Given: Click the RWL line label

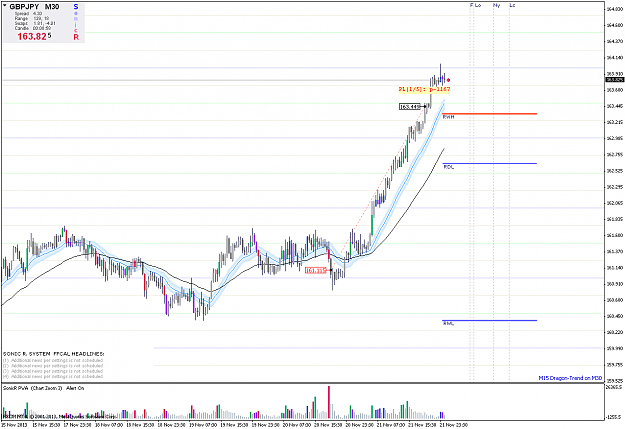Looking at the screenshot, I should click(x=448, y=324).
